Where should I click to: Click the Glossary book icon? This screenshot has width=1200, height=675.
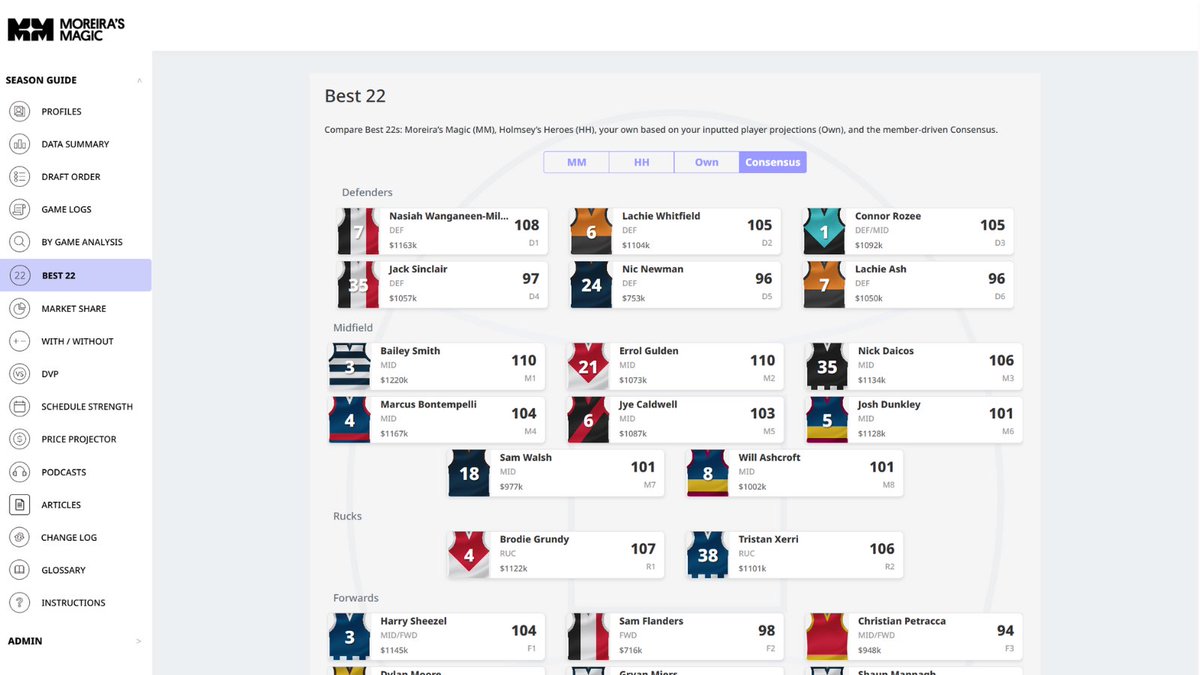pyautogui.click(x=19, y=570)
